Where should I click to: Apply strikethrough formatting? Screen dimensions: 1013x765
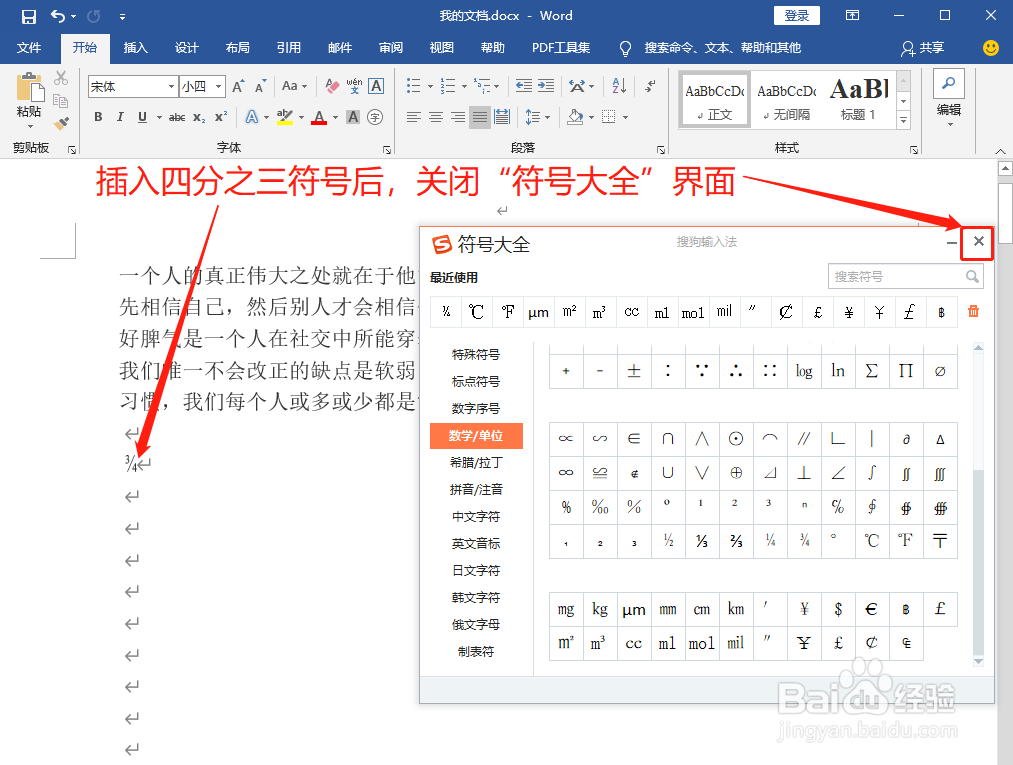click(177, 117)
